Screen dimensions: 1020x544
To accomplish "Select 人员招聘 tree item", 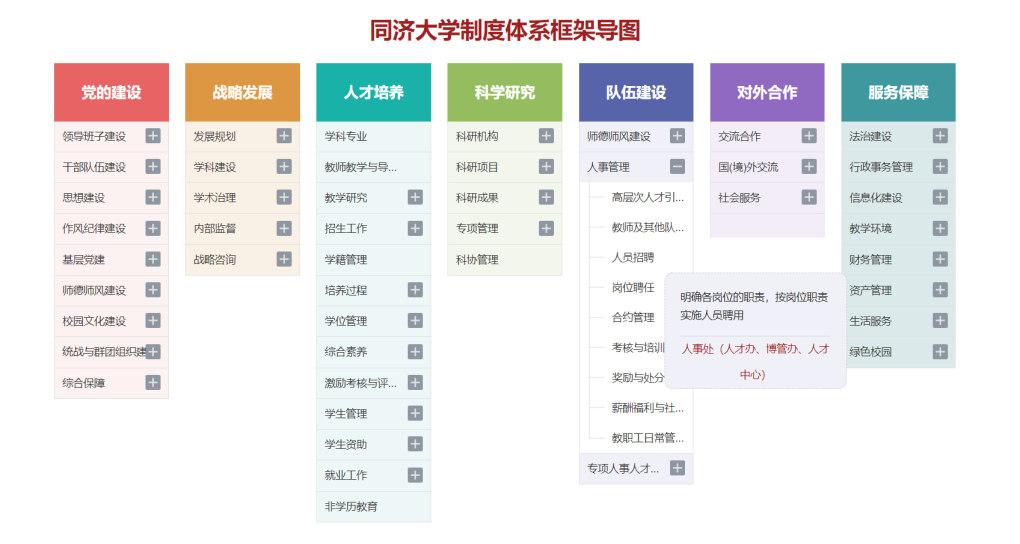I will [x=633, y=257].
